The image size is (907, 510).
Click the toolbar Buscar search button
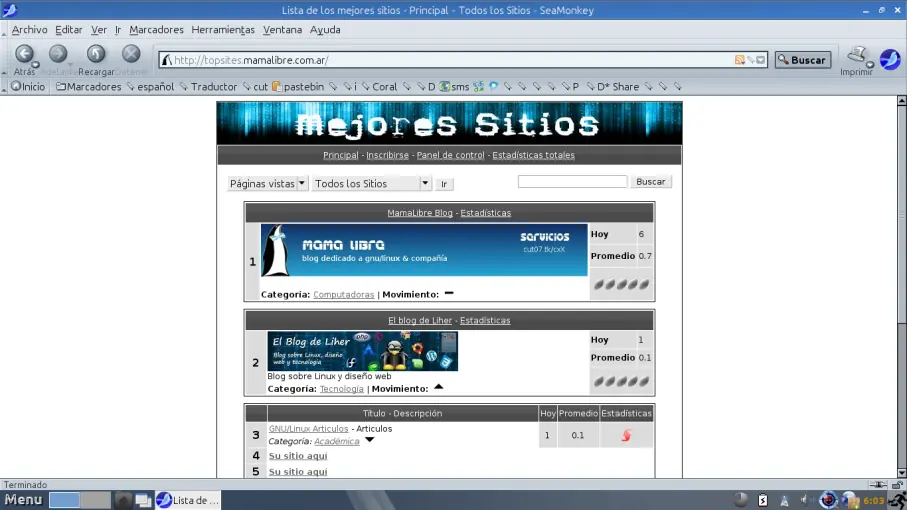pyautogui.click(x=803, y=60)
